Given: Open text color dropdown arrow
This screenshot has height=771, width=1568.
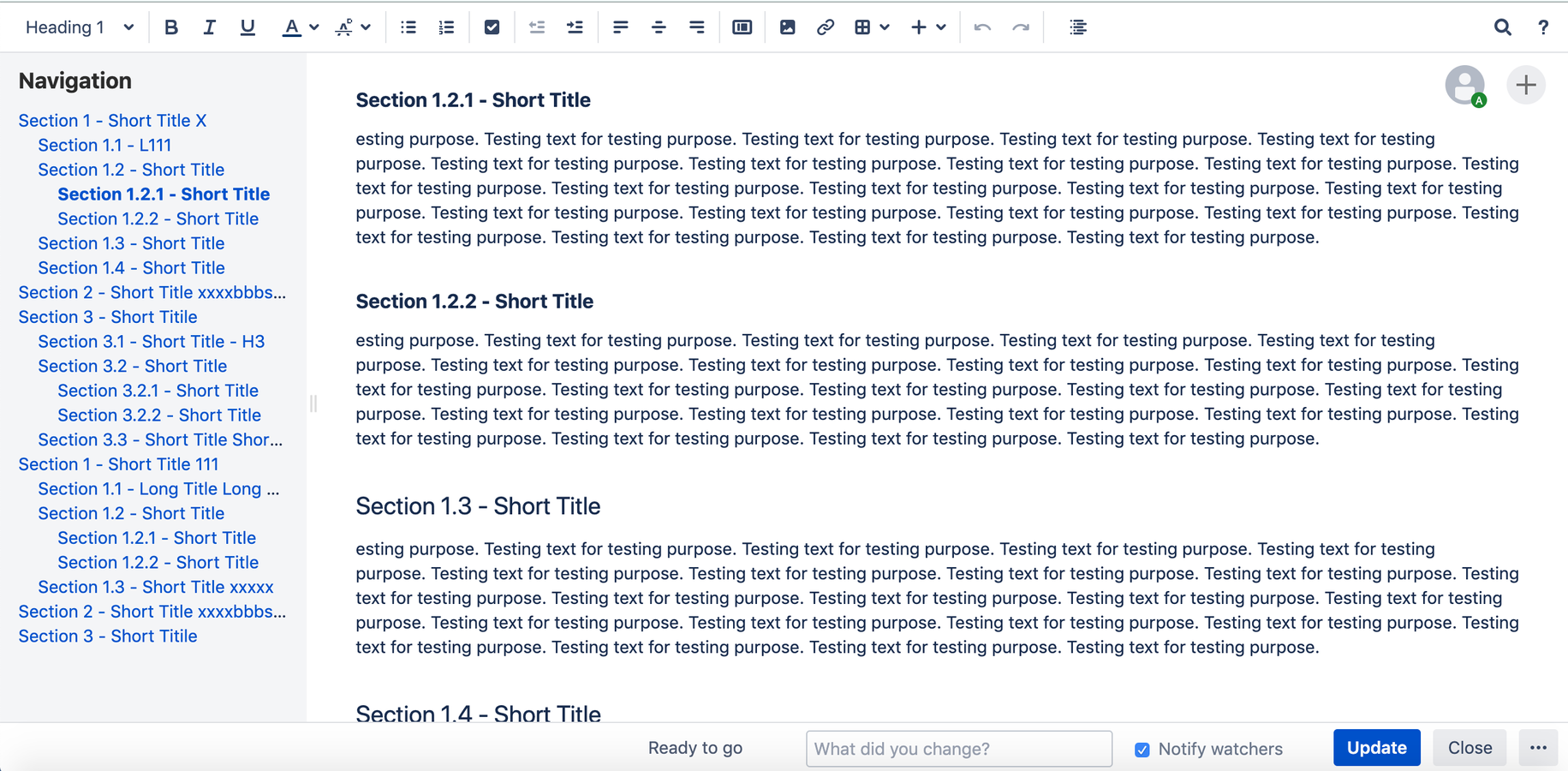Looking at the screenshot, I should [x=314, y=27].
